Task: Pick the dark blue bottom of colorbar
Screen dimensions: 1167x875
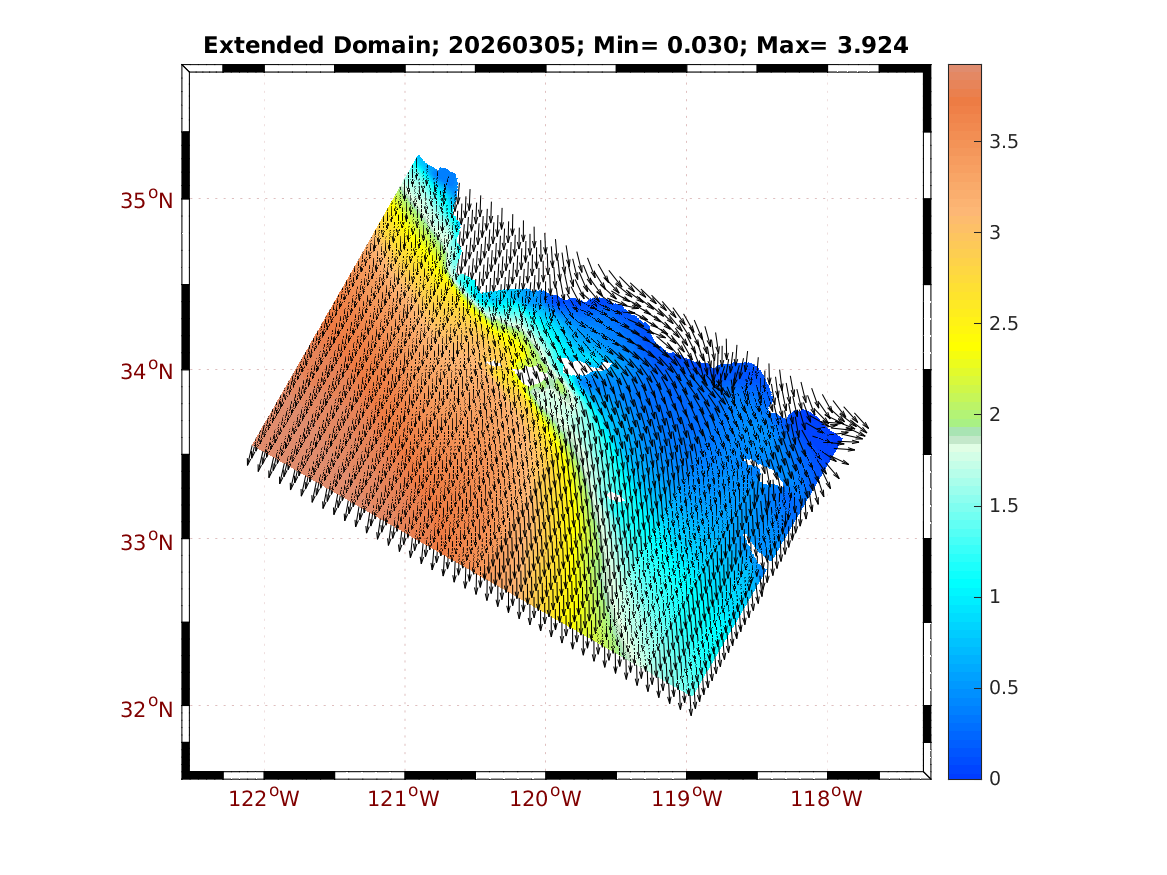Action: click(964, 765)
